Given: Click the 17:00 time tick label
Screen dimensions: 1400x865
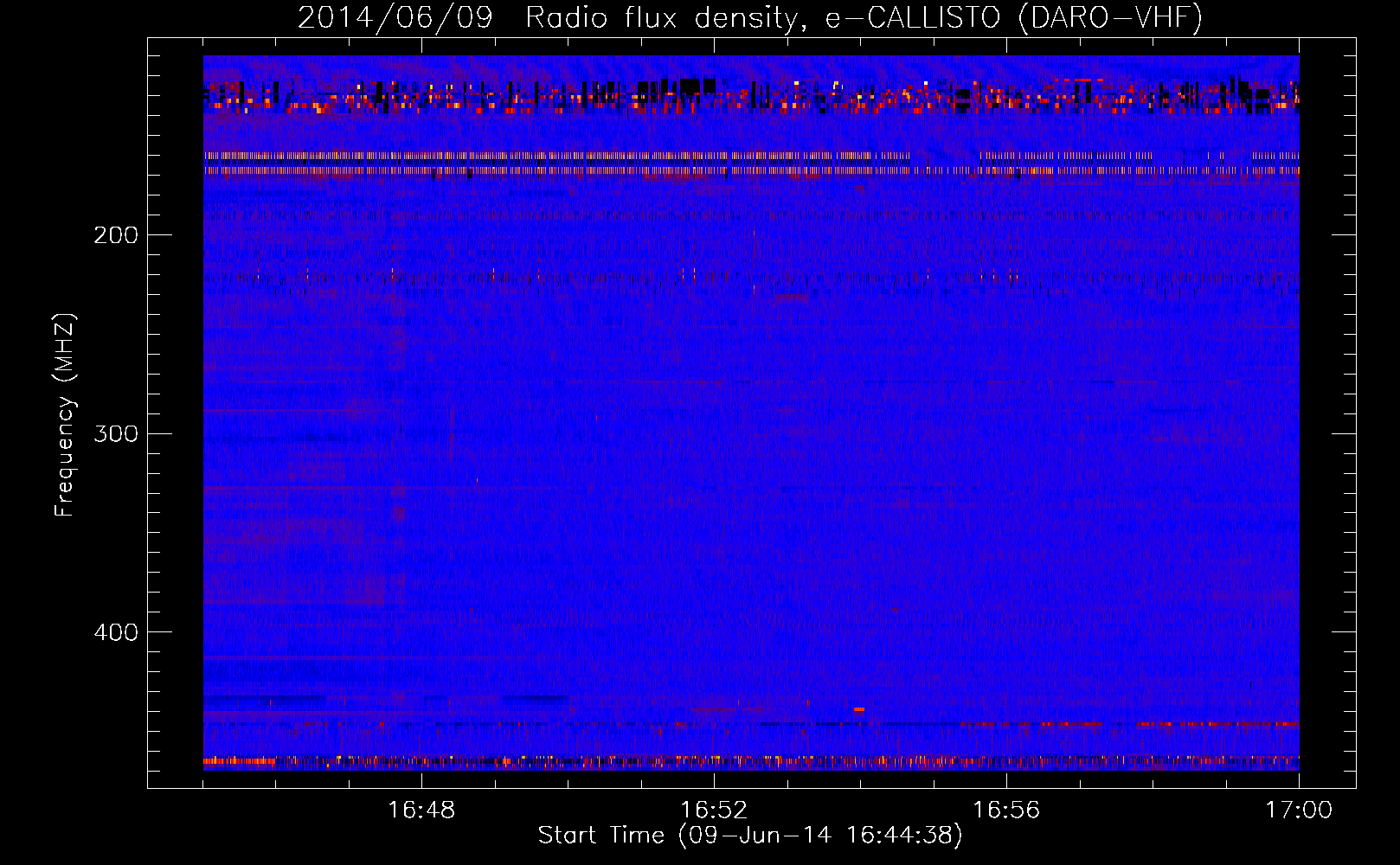Looking at the screenshot, I should (x=1299, y=811).
